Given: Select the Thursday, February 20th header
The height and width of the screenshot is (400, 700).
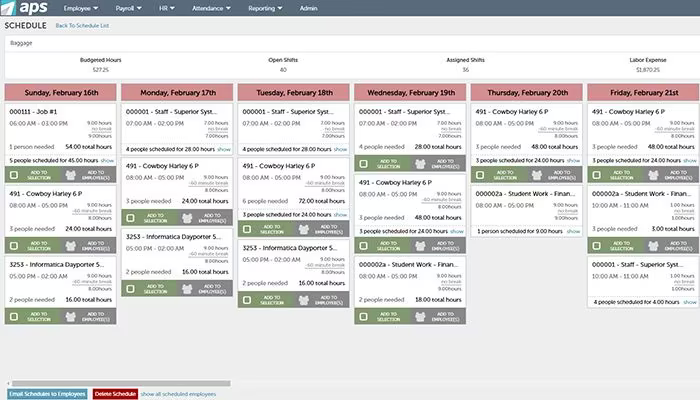Looking at the screenshot, I should click(527, 92).
